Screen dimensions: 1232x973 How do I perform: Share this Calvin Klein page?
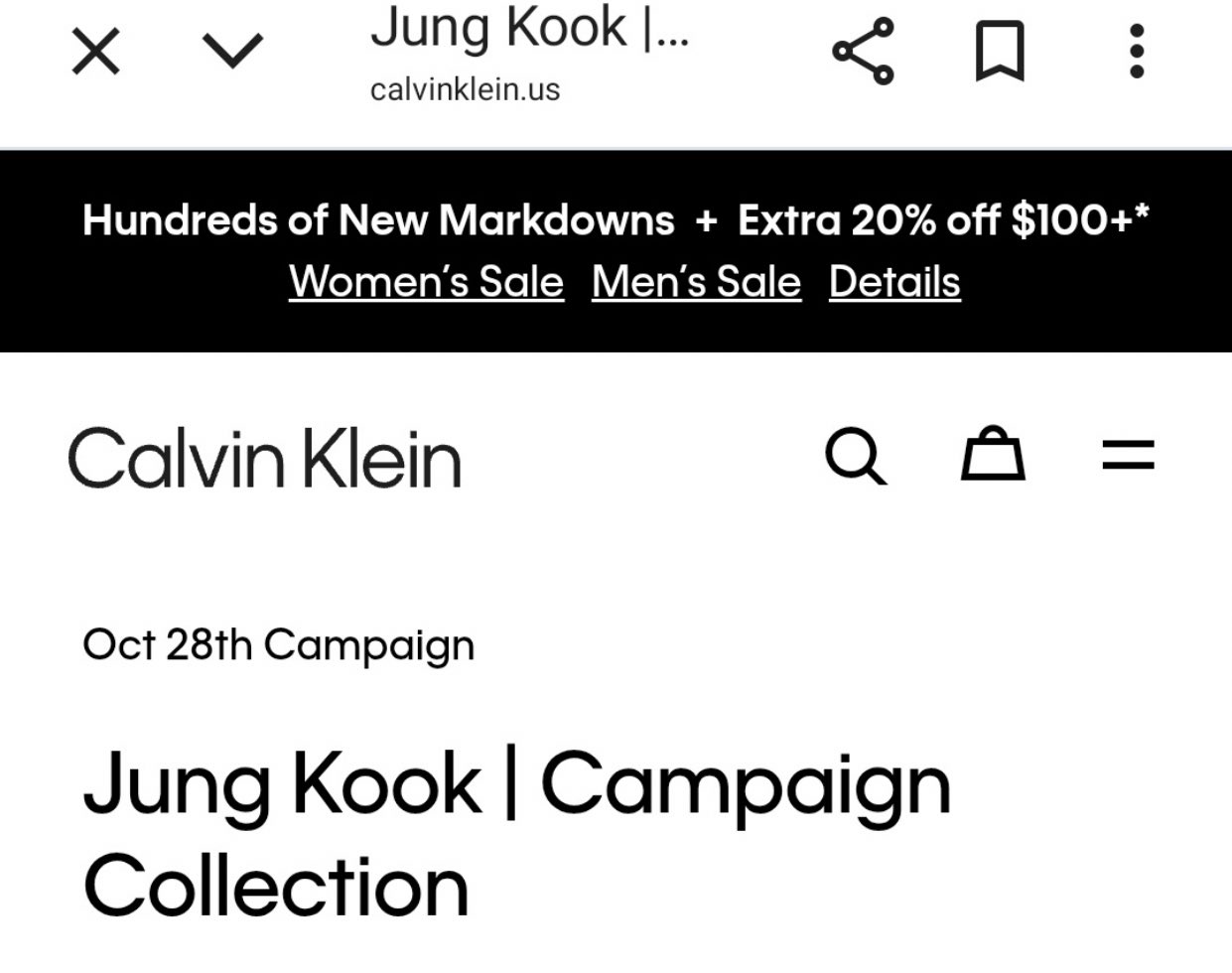863,52
